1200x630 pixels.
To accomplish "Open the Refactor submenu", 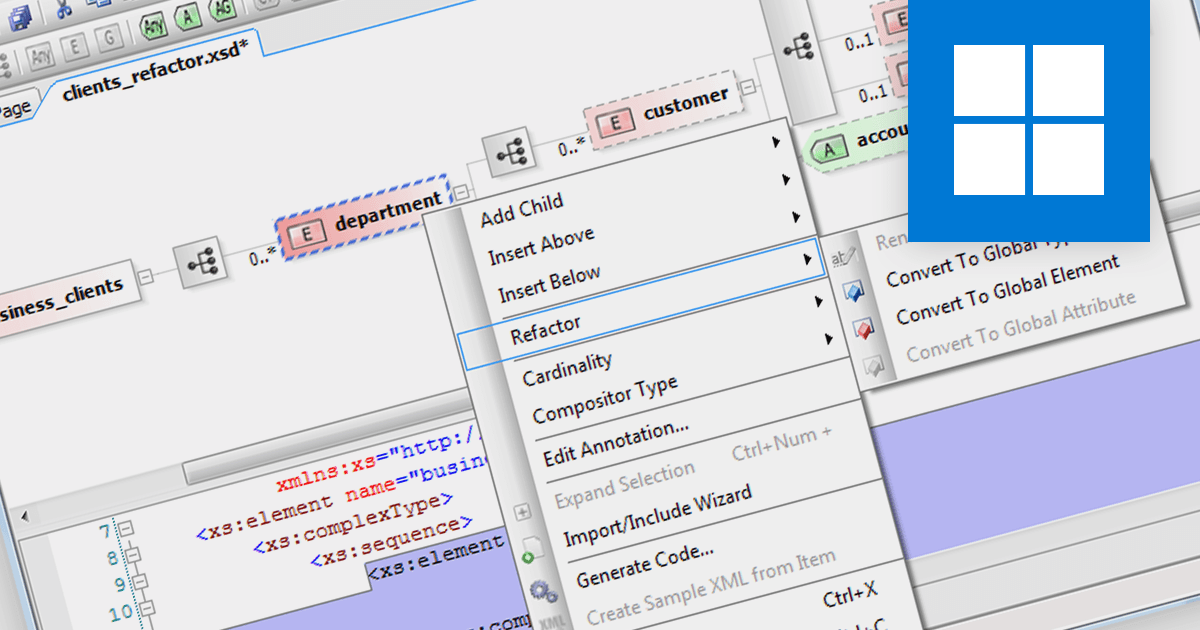I will click(x=545, y=329).
